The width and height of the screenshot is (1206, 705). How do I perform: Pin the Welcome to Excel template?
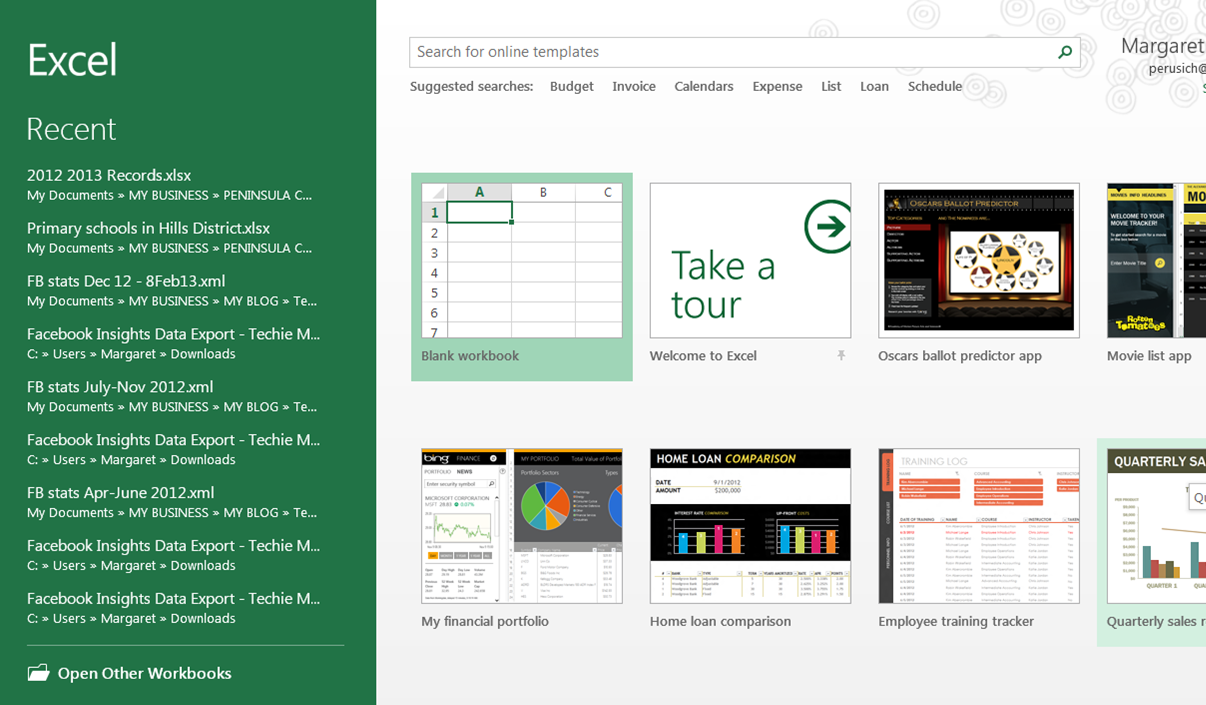pos(841,355)
